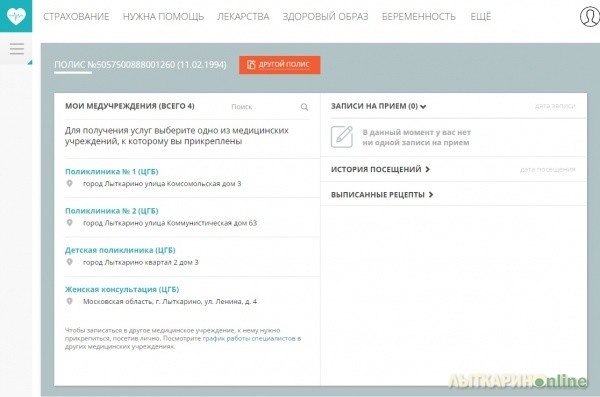Screen dimensions: 600x397
Task: Open the ЗДОРОВЫЙ ОБРАЗ menu
Action: click(x=325, y=16)
